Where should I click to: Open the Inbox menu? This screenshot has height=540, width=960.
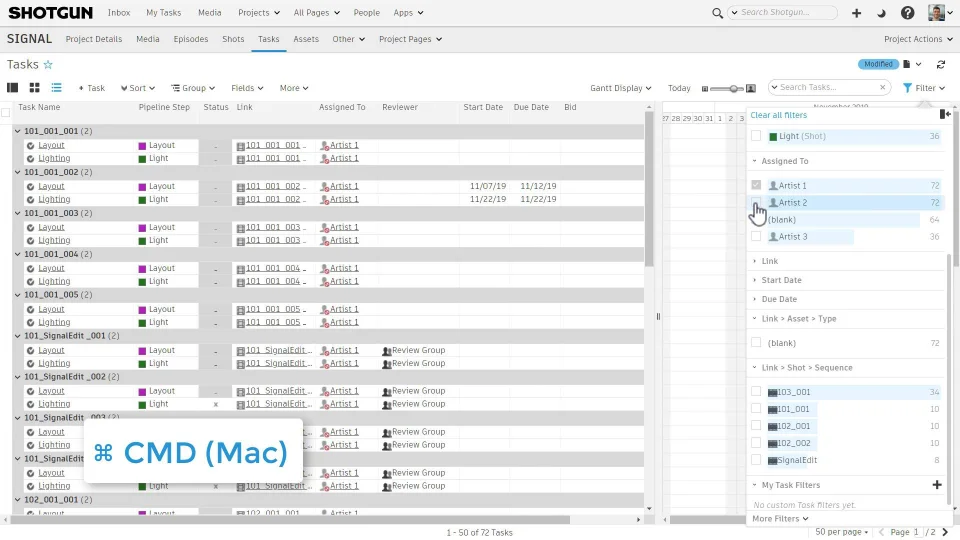tap(119, 12)
